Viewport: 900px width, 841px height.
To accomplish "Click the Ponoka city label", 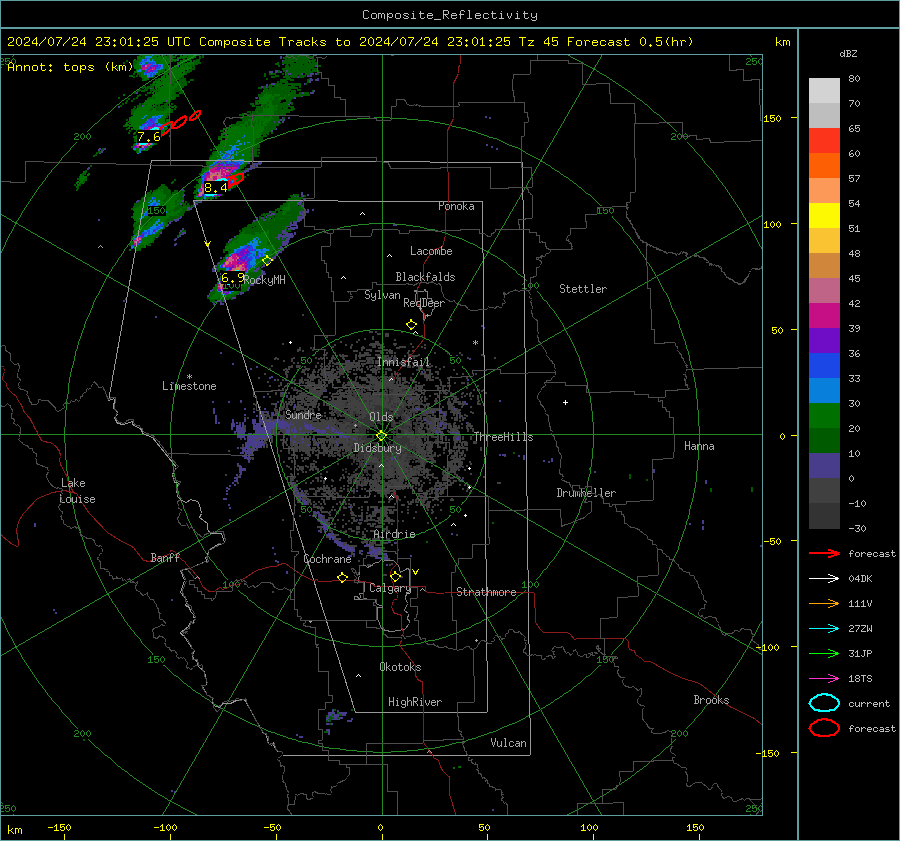I will point(456,206).
